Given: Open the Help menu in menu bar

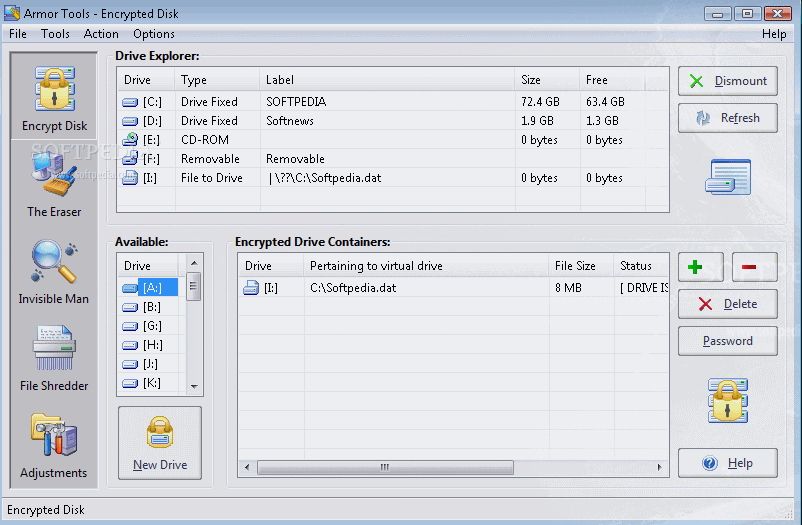Looking at the screenshot, I should coord(774,34).
